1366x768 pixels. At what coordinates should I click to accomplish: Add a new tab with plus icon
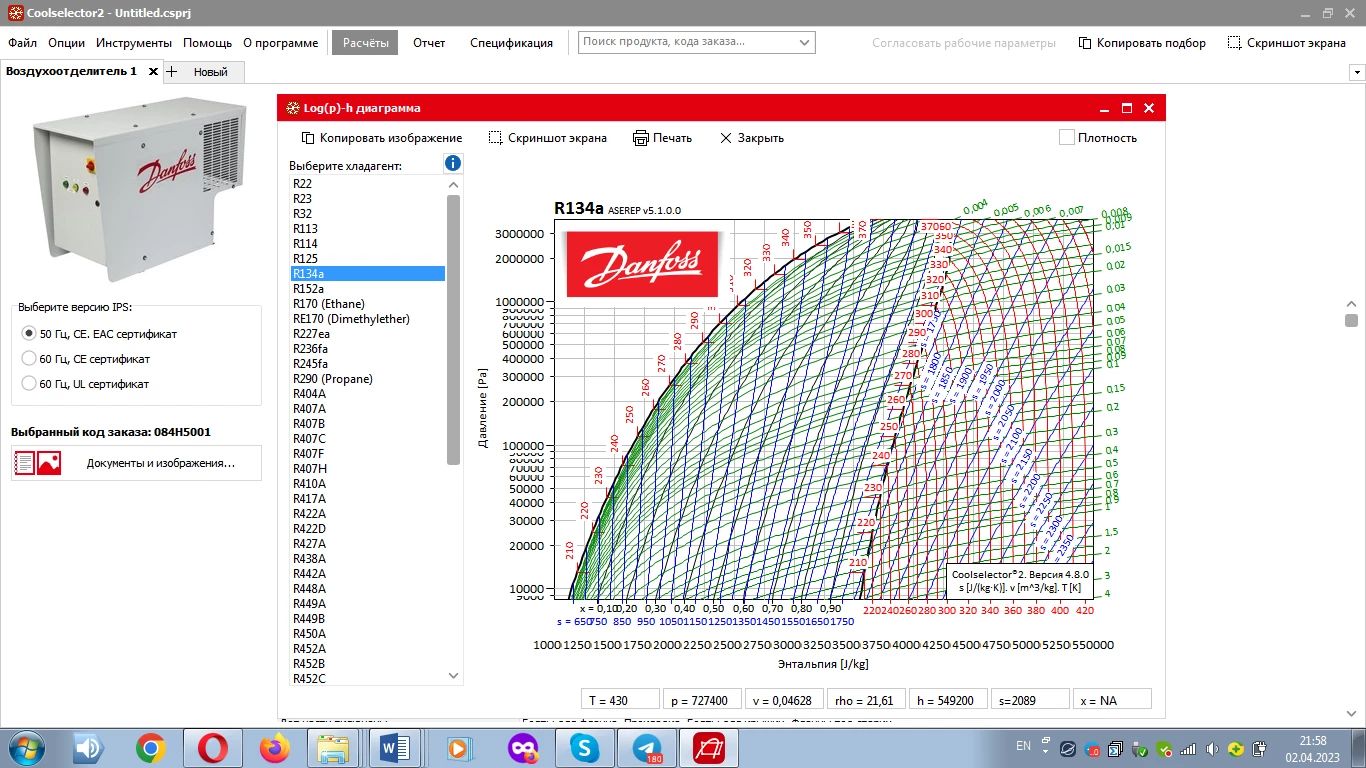click(x=171, y=72)
